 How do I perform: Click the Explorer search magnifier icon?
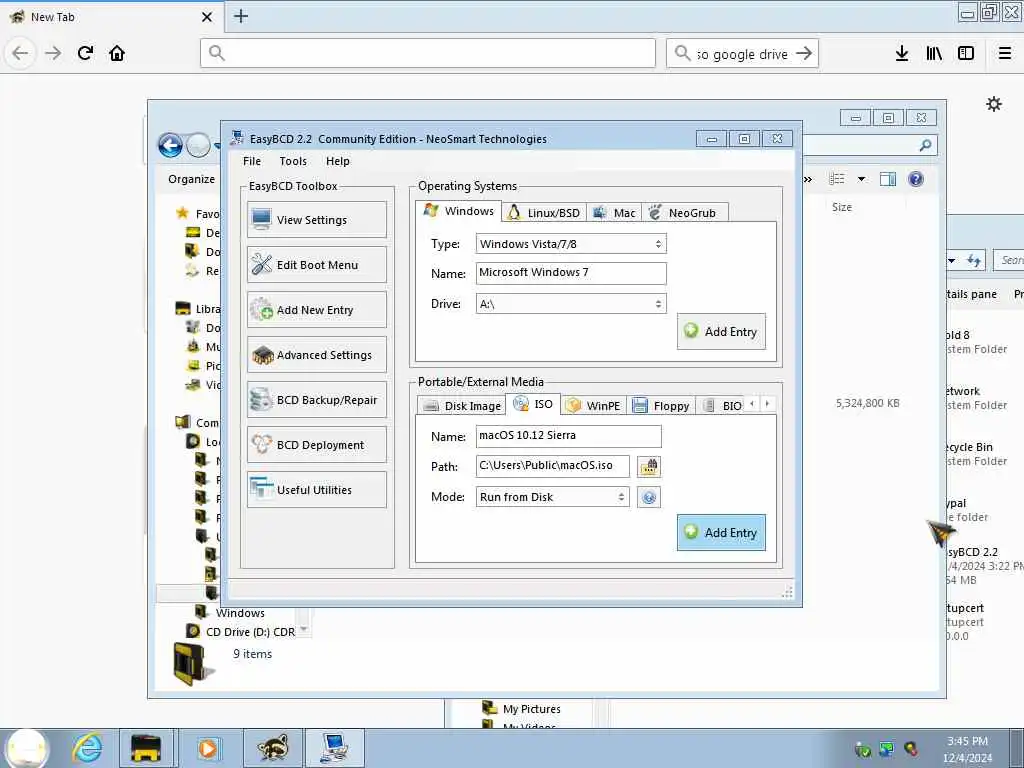coord(925,145)
